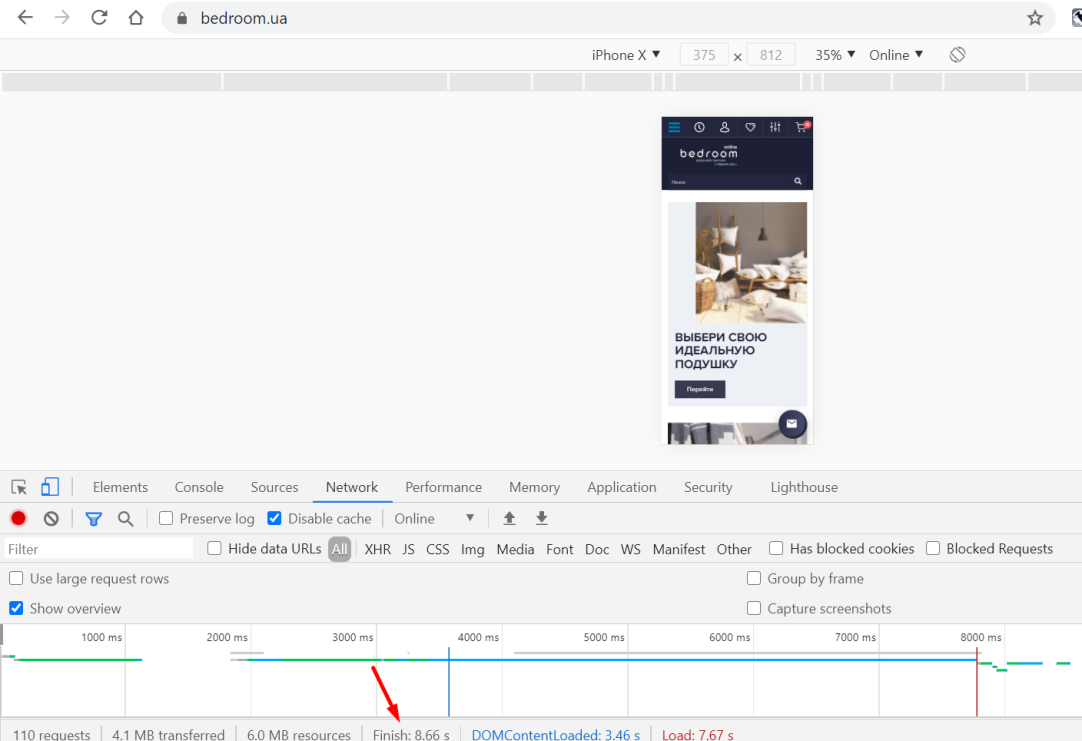Enable Capture screenshots checkbox

754,609
